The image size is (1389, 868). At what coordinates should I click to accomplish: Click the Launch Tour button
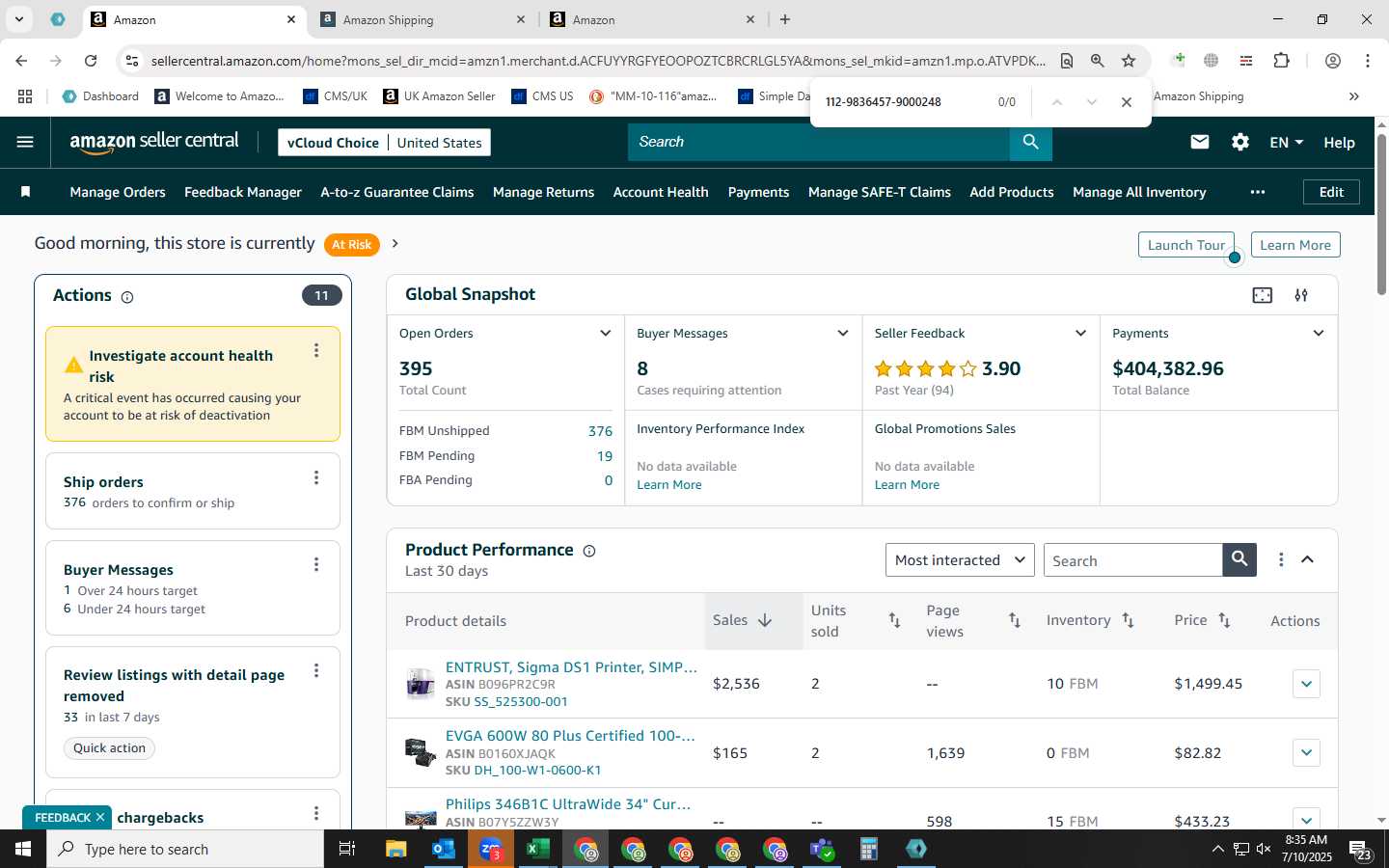1186,245
